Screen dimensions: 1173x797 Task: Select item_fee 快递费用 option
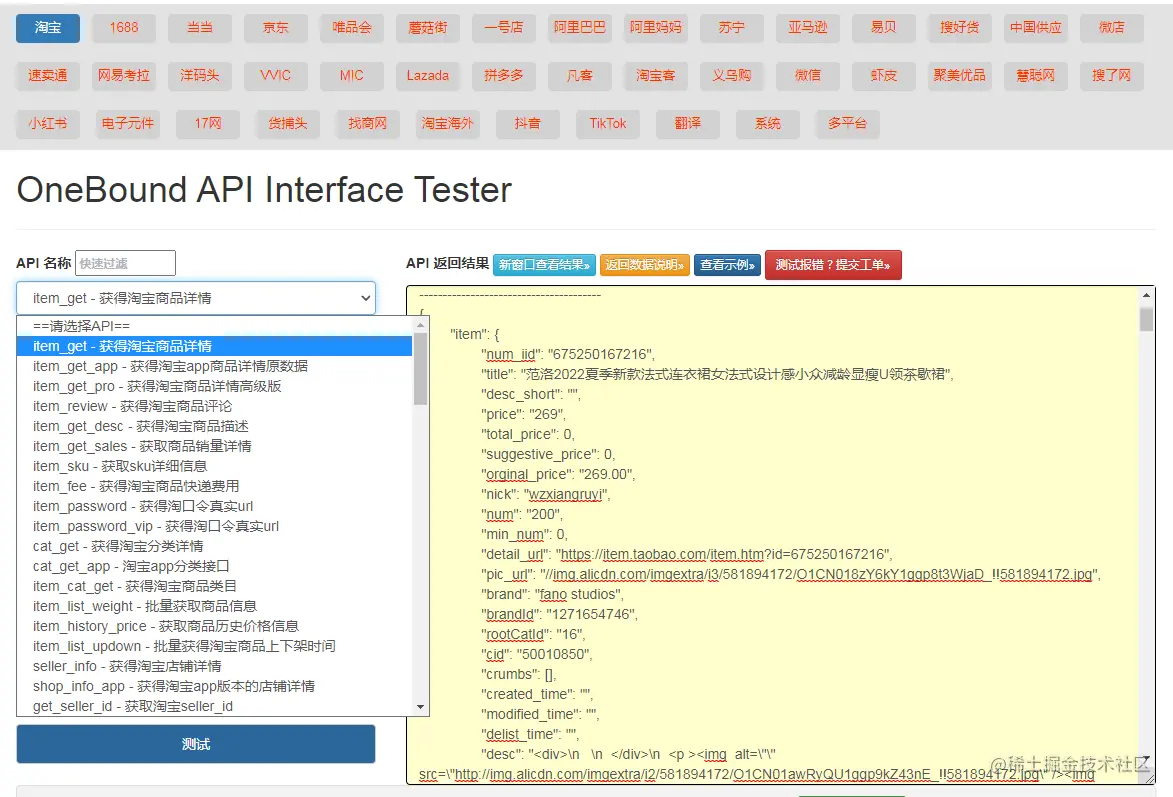pos(214,486)
